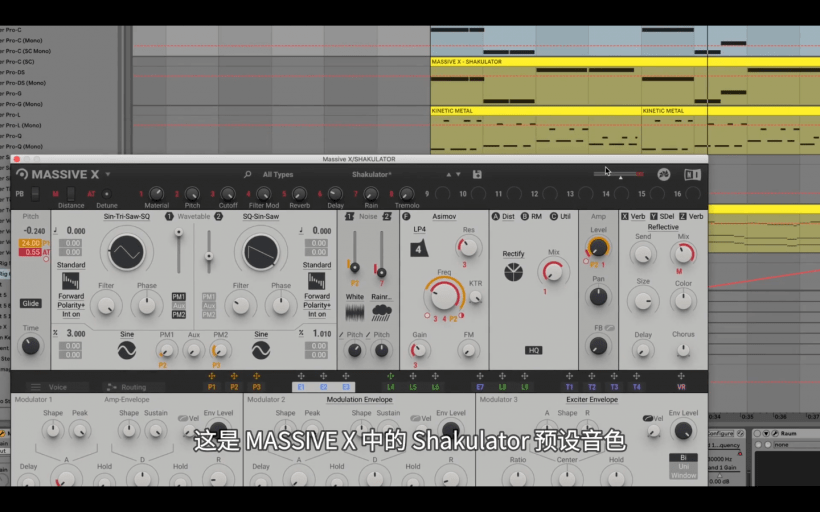Toggle oscillator 2 on/off badge

[219, 217]
